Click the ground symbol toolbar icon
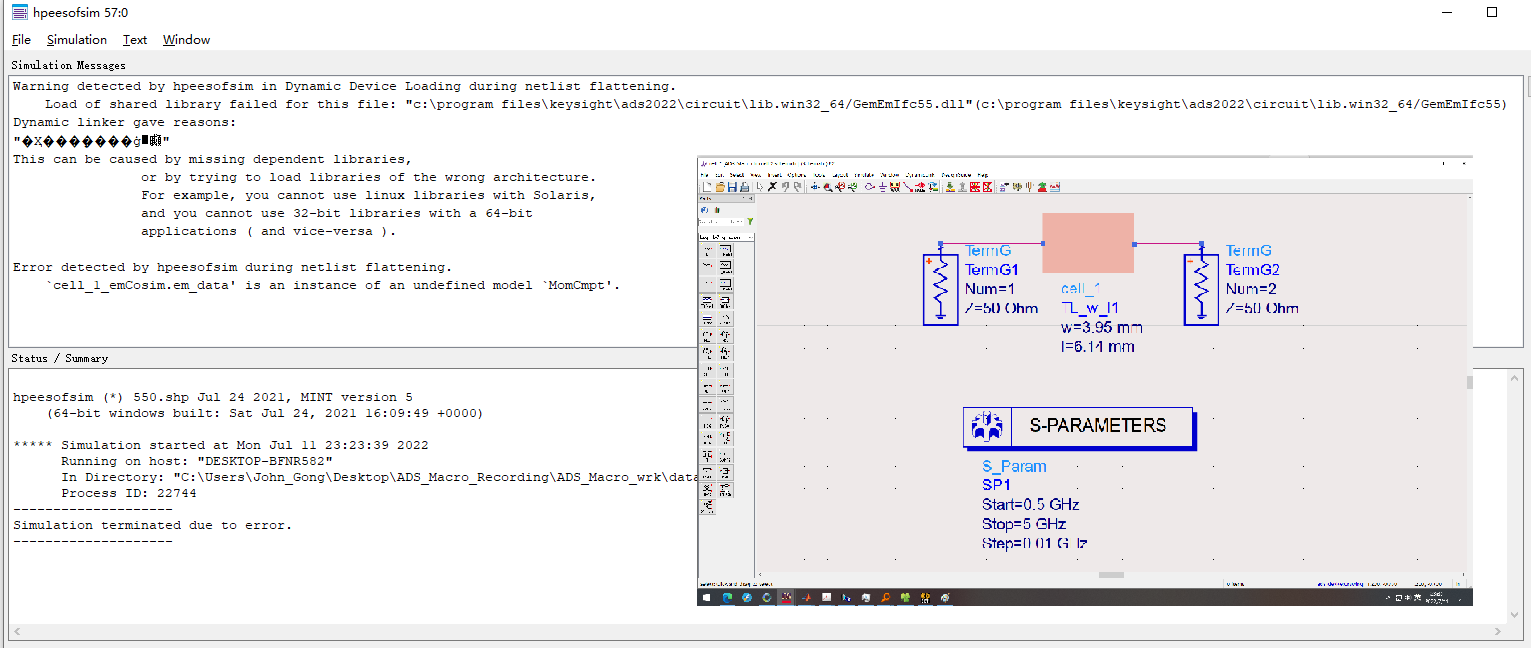The height and width of the screenshot is (648, 1531). (882, 187)
